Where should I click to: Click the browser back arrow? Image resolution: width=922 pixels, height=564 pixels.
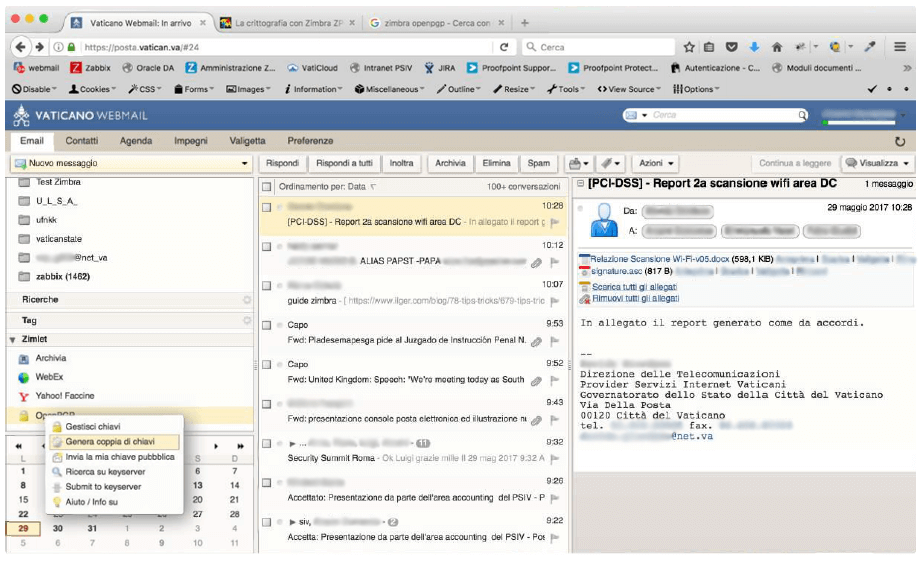[21, 47]
